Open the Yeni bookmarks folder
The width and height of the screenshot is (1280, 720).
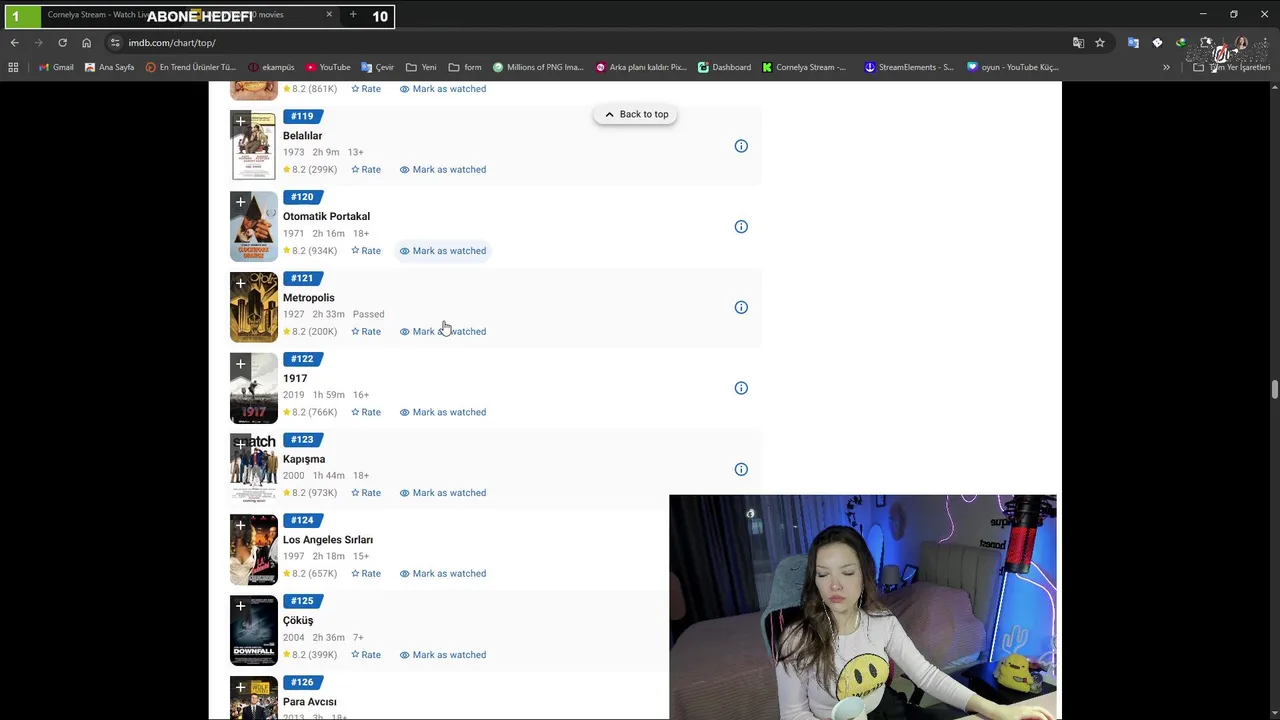[x=421, y=67]
